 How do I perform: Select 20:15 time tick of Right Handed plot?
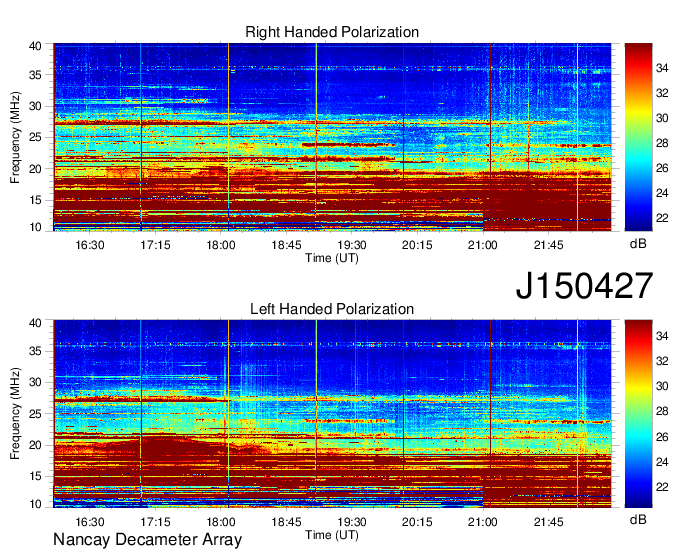click(x=417, y=245)
